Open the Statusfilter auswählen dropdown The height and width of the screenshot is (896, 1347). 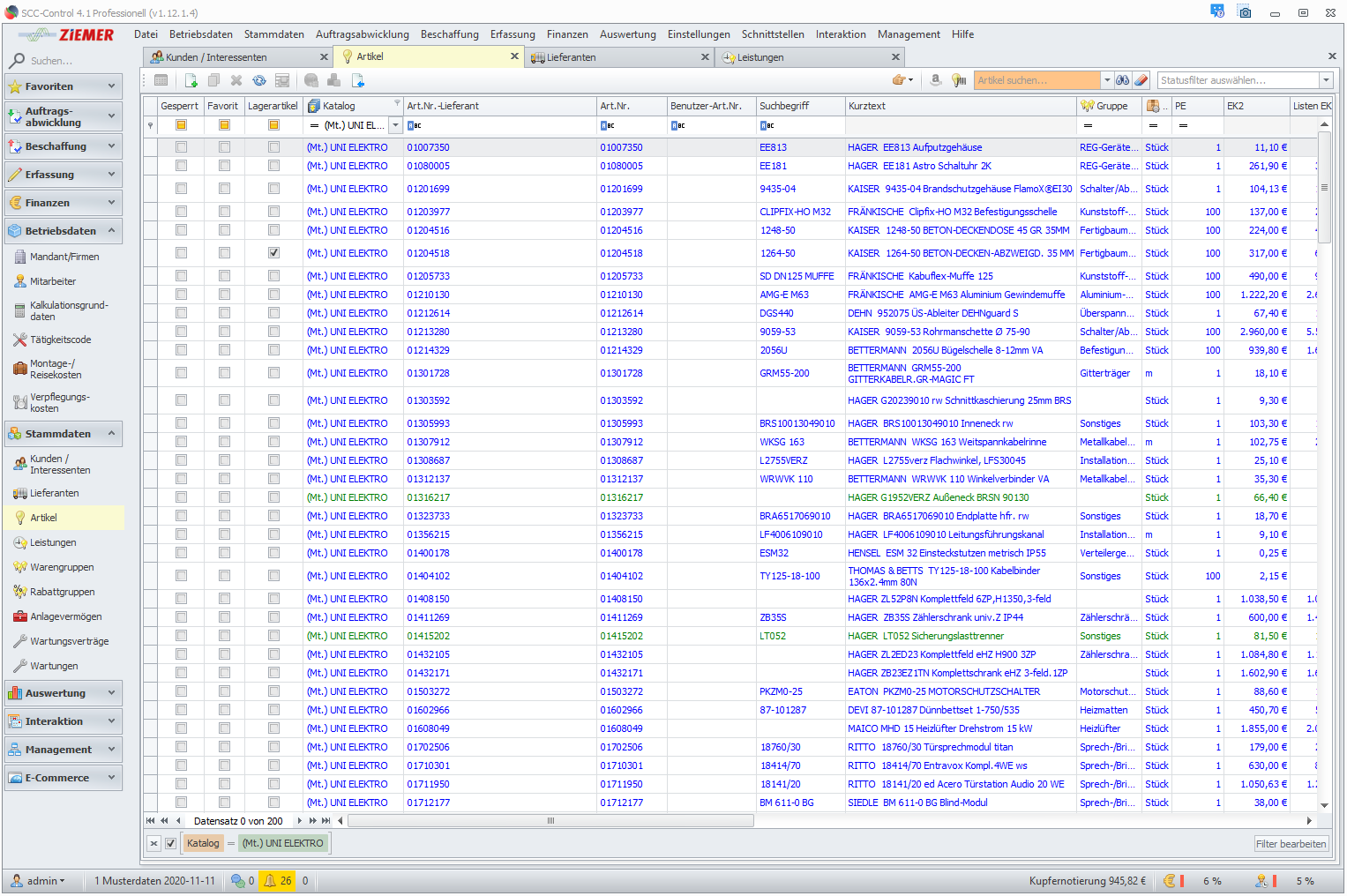1326,80
